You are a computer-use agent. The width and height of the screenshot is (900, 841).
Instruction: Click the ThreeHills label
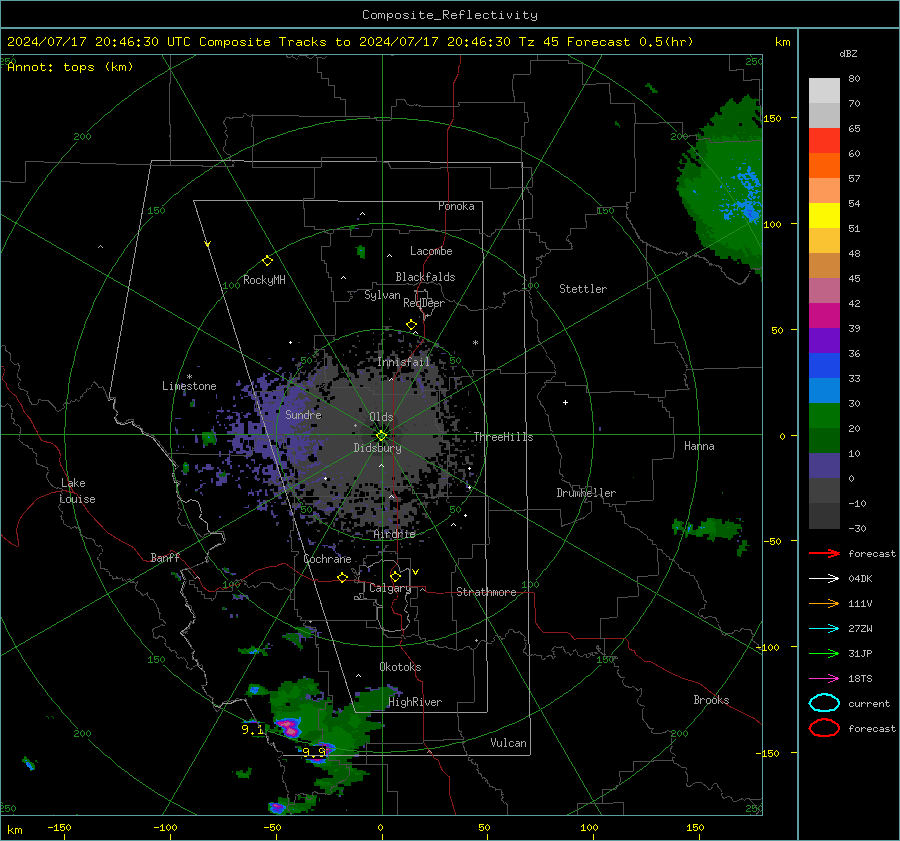[x=503, y=437]
